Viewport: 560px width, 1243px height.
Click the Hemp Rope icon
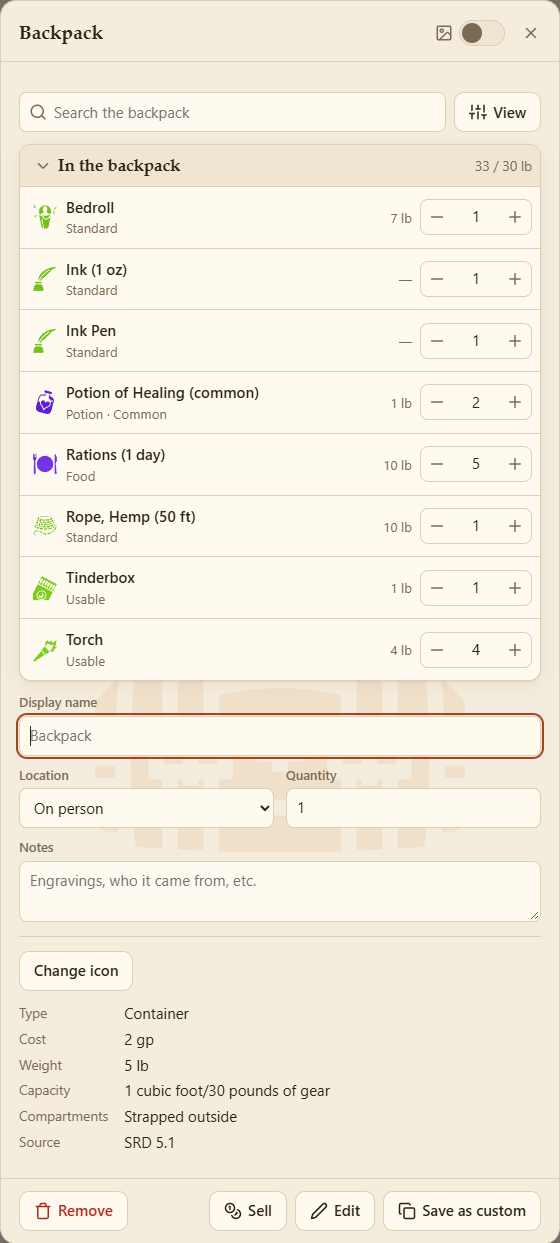pos(44,526)
